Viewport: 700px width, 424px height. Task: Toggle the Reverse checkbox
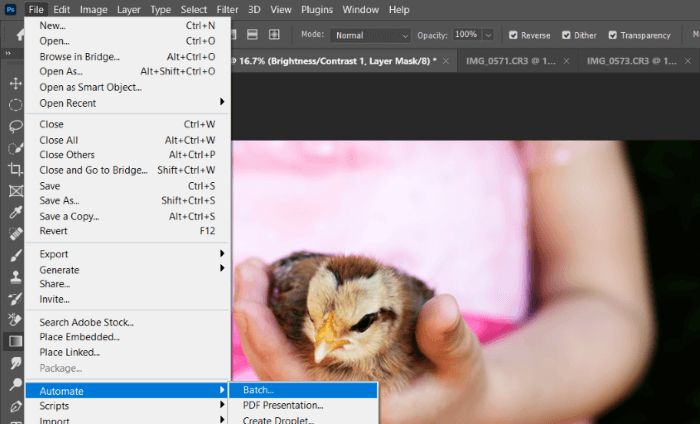pos(512,35)
